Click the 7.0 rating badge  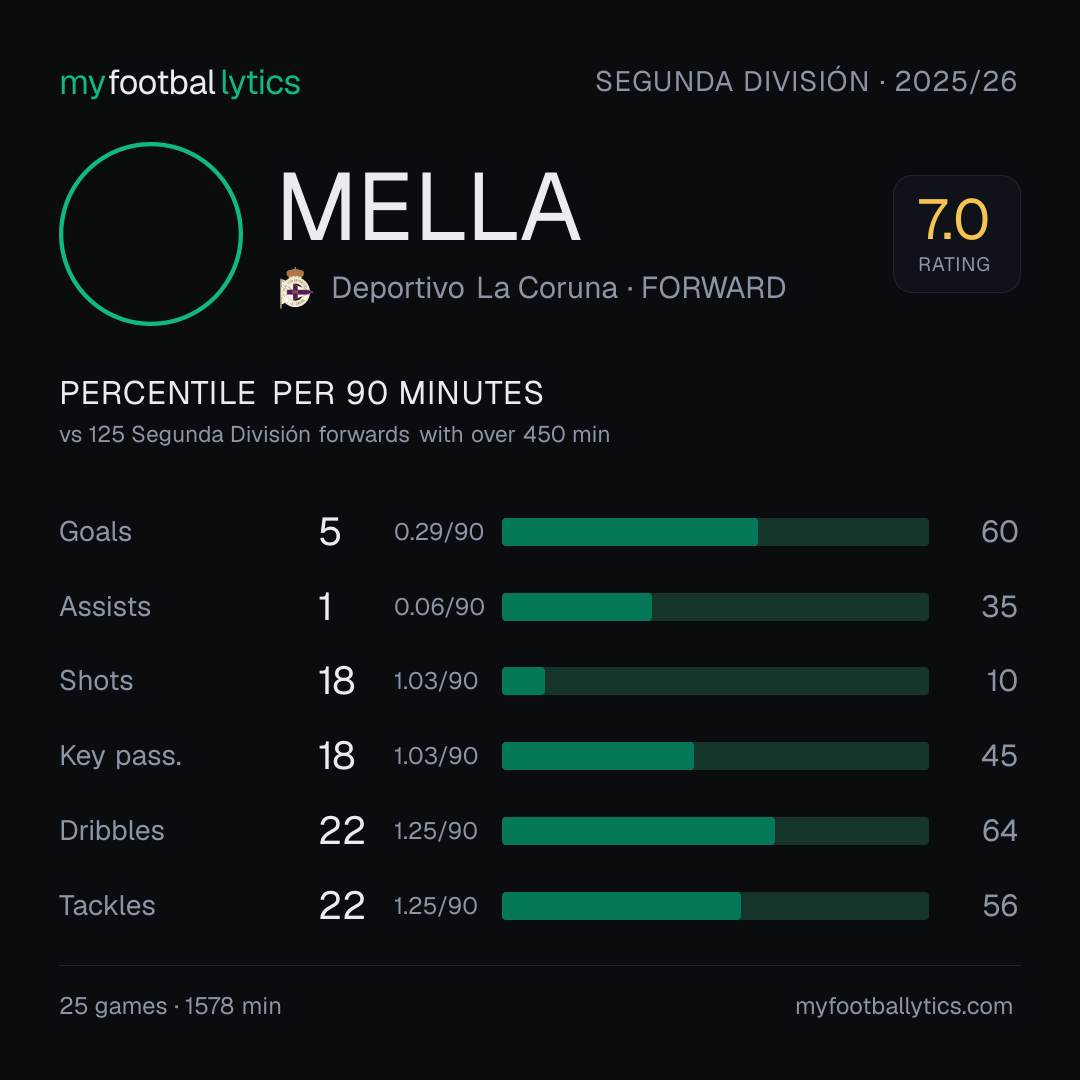[956, 233]
